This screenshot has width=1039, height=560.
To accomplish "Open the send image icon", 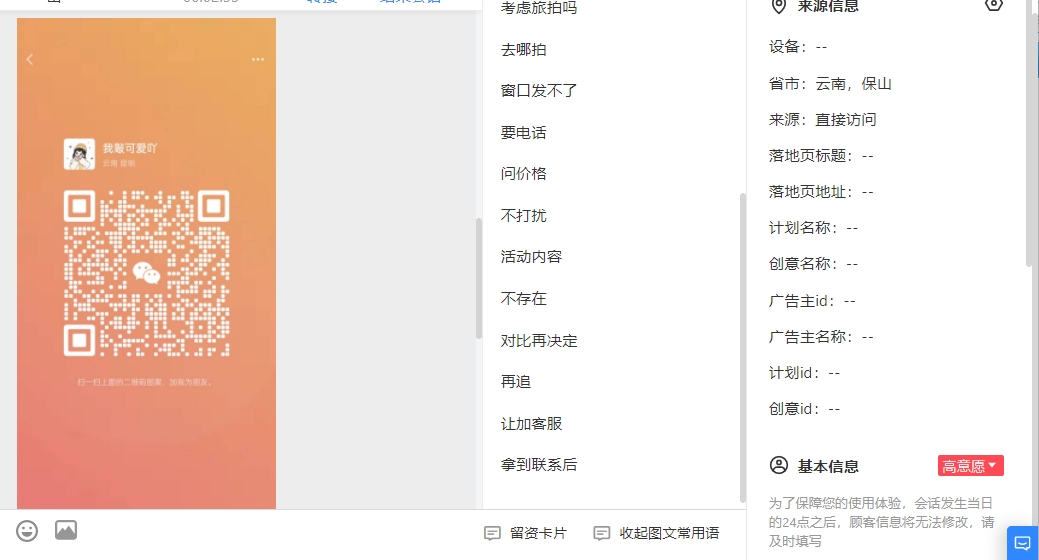I will click(x=66, y=530).
